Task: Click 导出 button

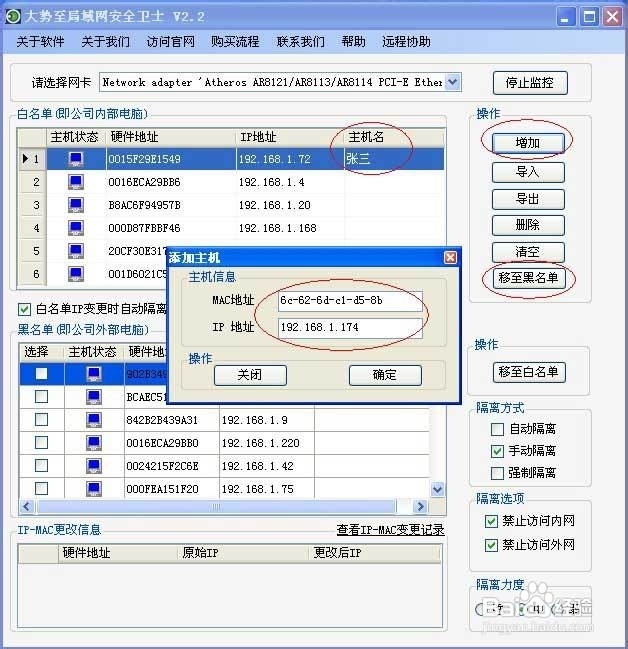Action: coord(528,199)
